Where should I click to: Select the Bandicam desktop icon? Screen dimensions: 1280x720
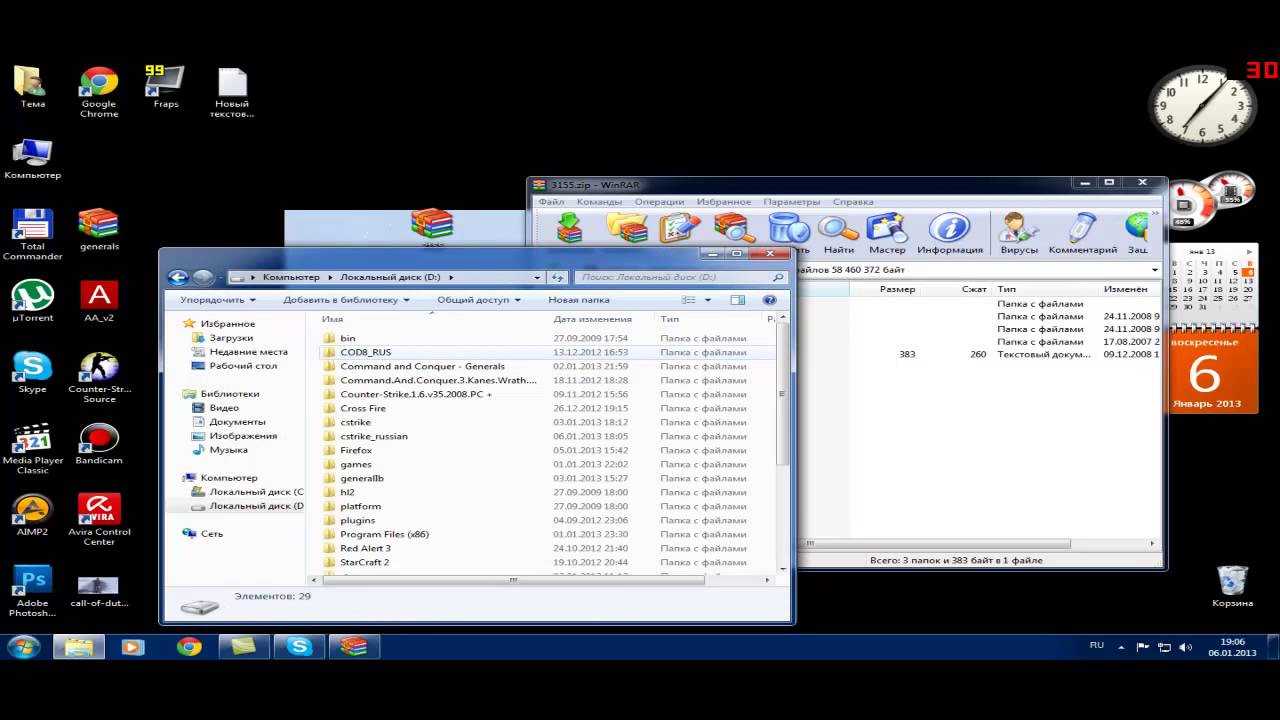point(99,445)
